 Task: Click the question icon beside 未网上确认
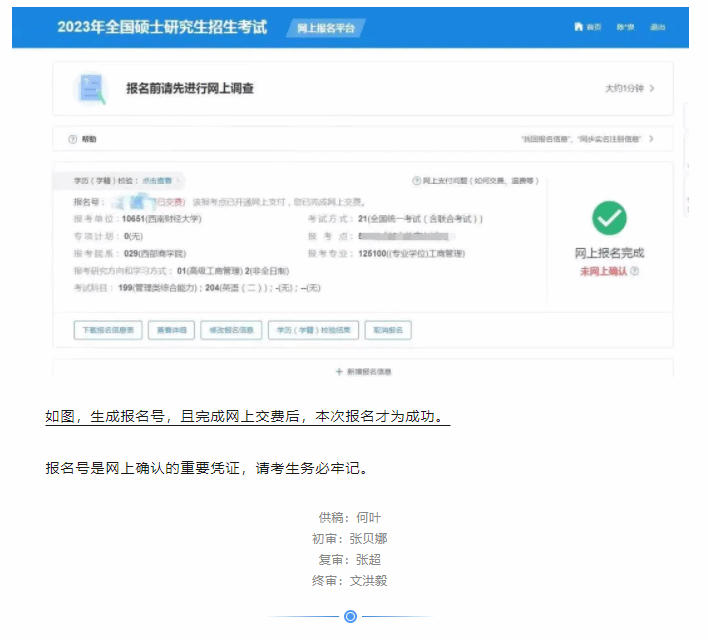click(x=634, y=271)
